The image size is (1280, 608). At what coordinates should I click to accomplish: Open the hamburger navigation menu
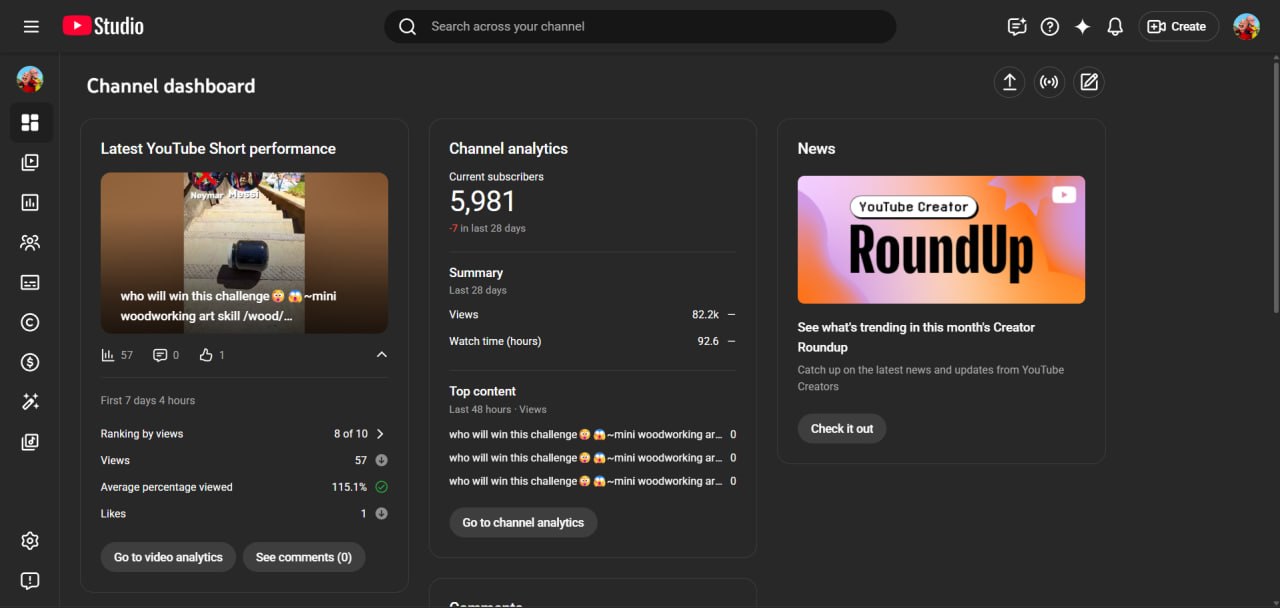click(x=31, y=27)
